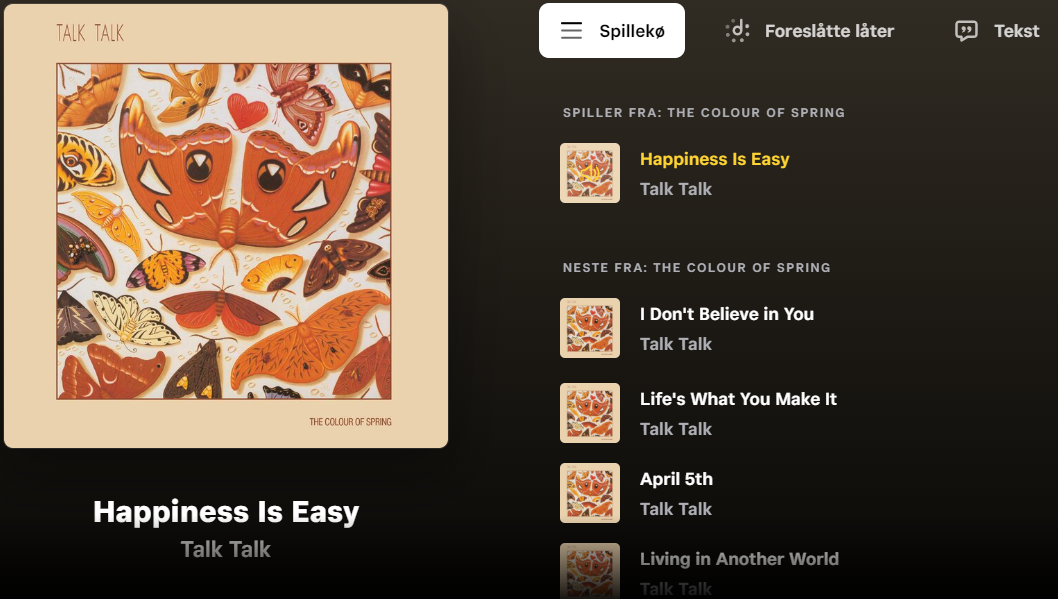
Task: Click the Tekst lyrics speech bubble icon
Action: [966, 31]
